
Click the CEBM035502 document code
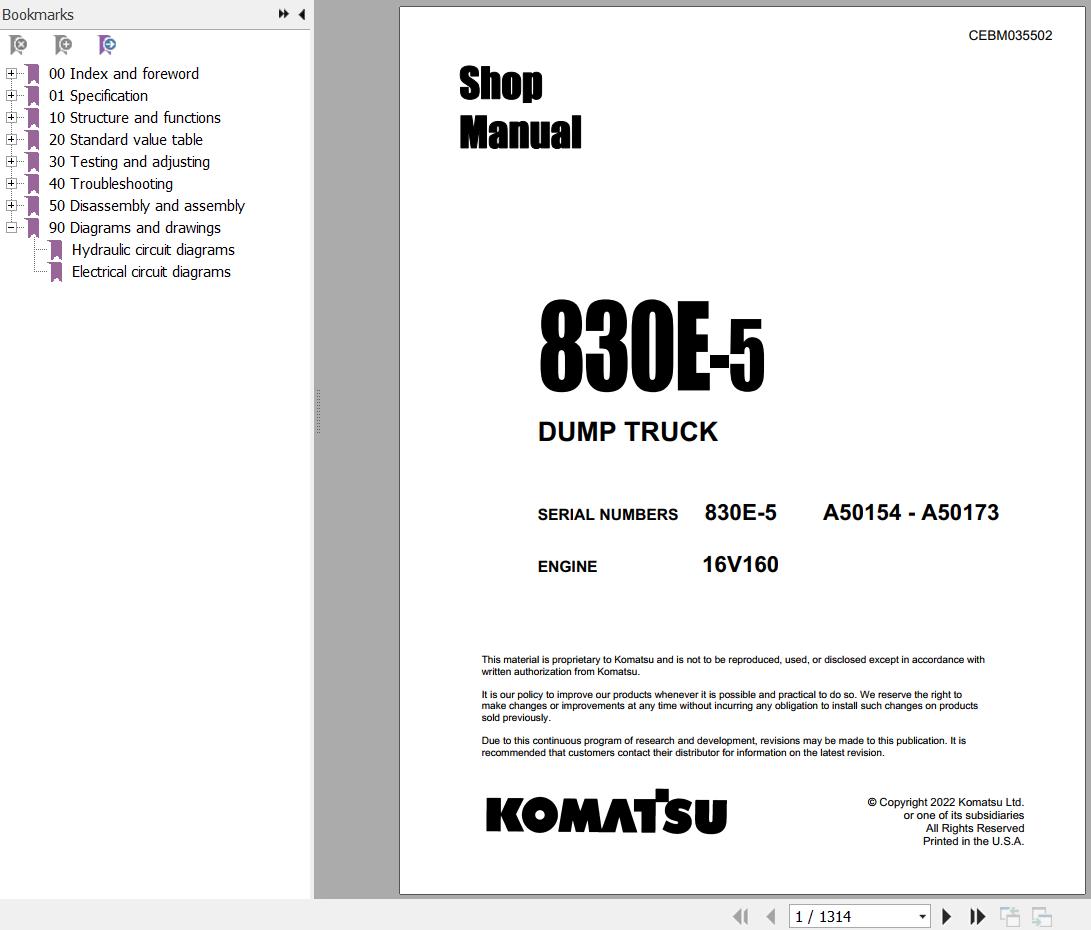click(x=1010, y=35)
